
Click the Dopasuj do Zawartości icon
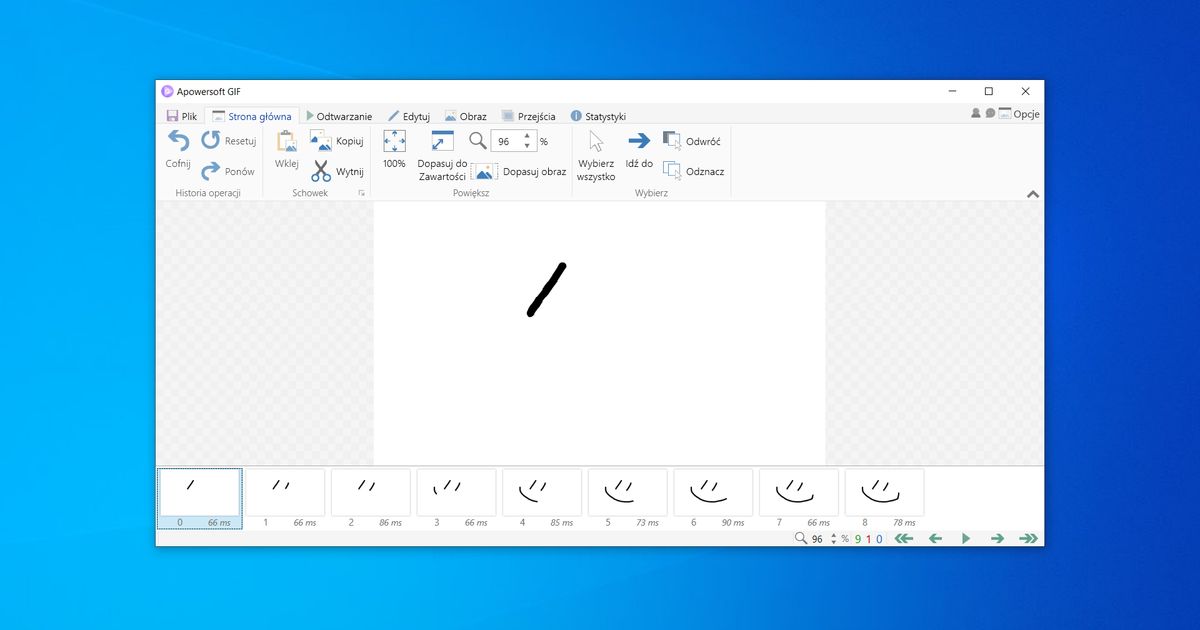441,142
